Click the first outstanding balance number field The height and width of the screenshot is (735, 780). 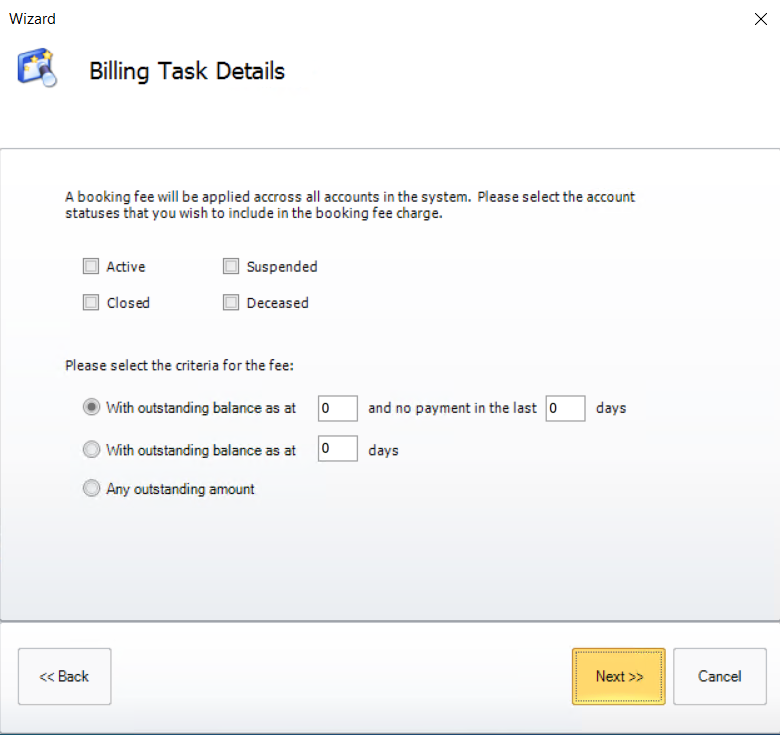click(x=338, y=408)
